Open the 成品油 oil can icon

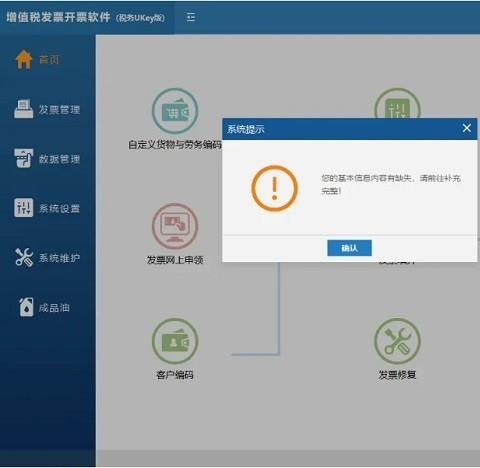click(26, 307)
